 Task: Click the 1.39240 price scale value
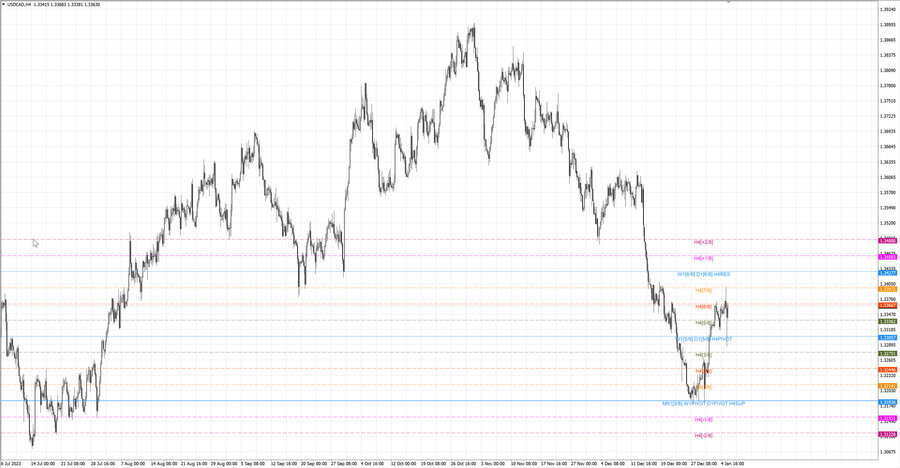coord(887,9)
